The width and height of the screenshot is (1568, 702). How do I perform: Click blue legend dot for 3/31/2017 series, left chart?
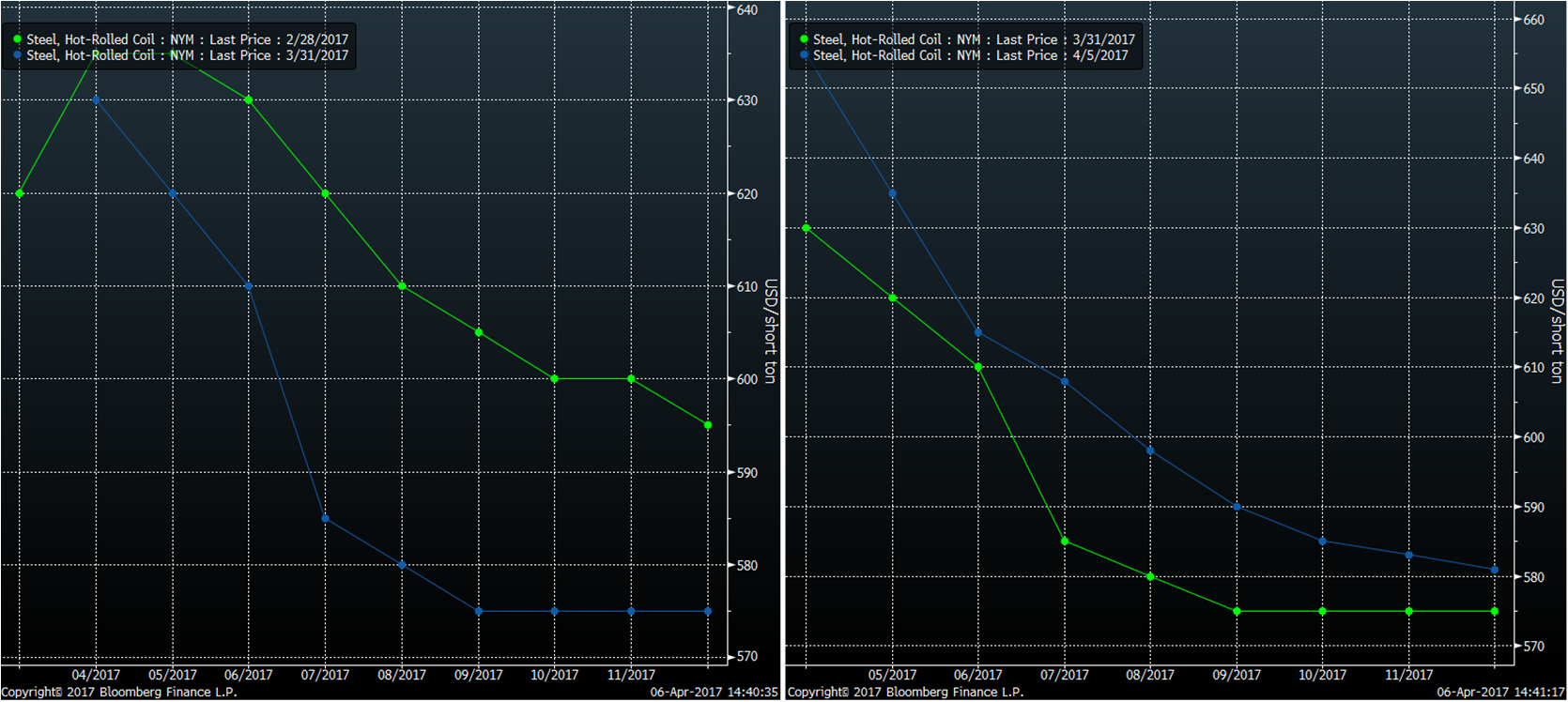pyautogui.click(x=17, y=55)
